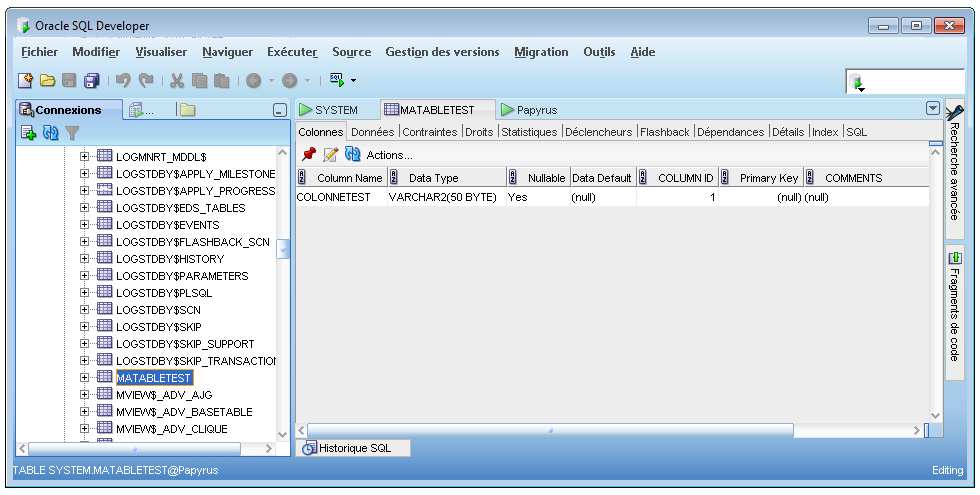Select the LOGSTDBY$HISTORY table
980x495 pixels.
169,259
